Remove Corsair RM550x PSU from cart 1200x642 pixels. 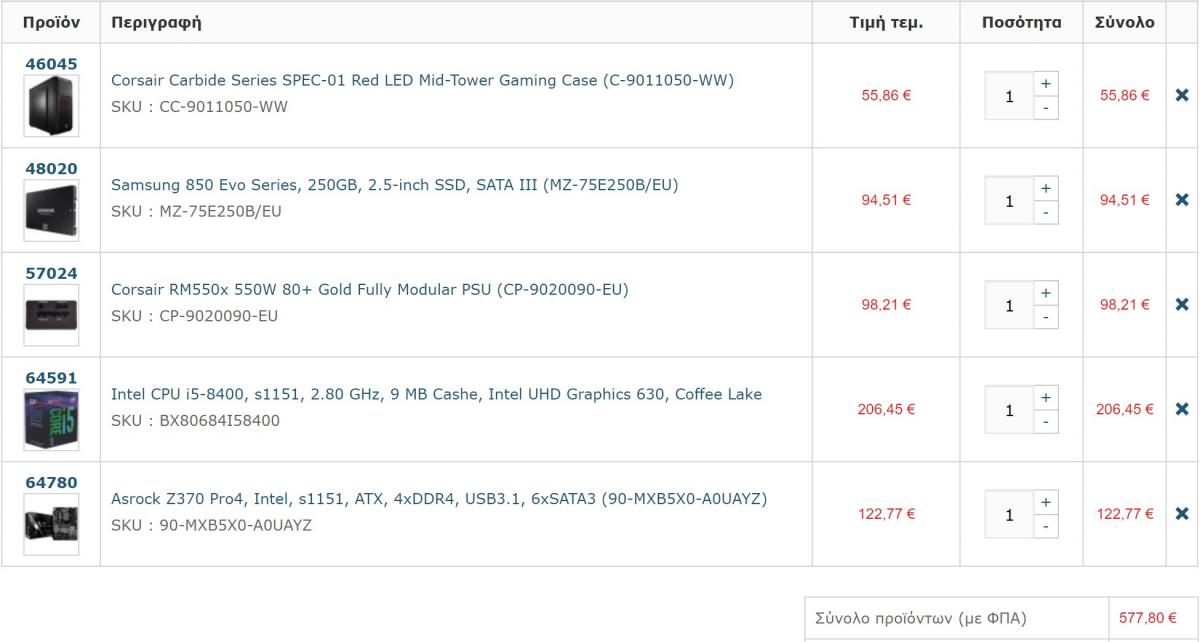(x=1182, y=304)
